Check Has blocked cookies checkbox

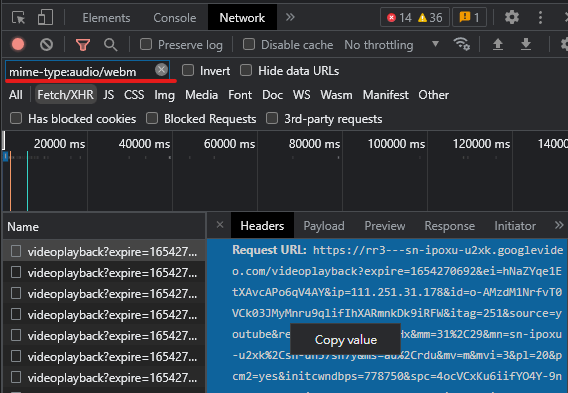[16, 118]
